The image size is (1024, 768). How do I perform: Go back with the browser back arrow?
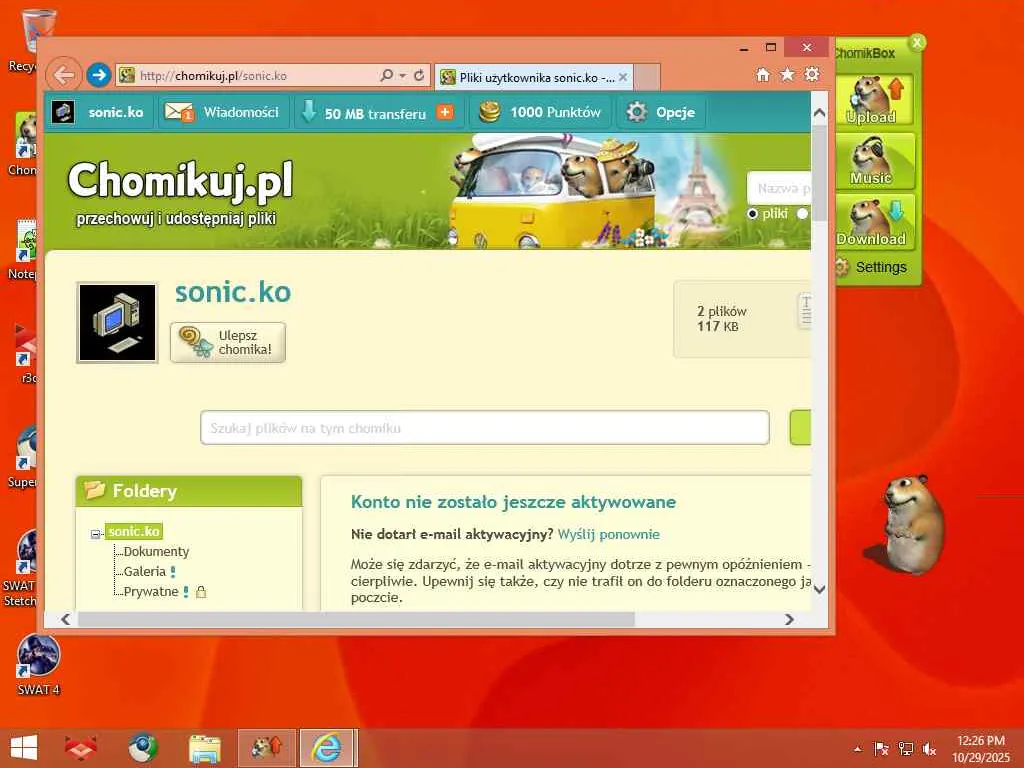[63, 75]
